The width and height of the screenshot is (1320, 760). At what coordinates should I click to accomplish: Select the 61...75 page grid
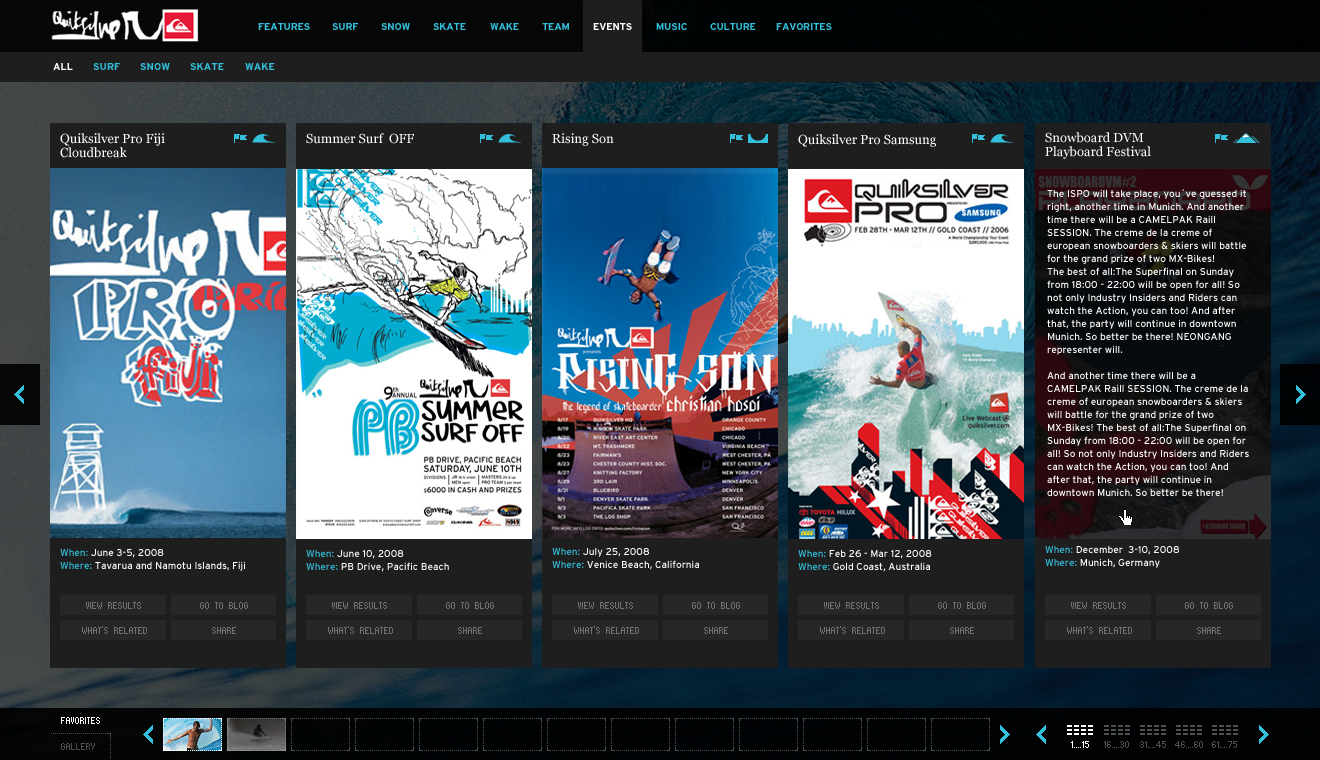tap(1225, 735)
